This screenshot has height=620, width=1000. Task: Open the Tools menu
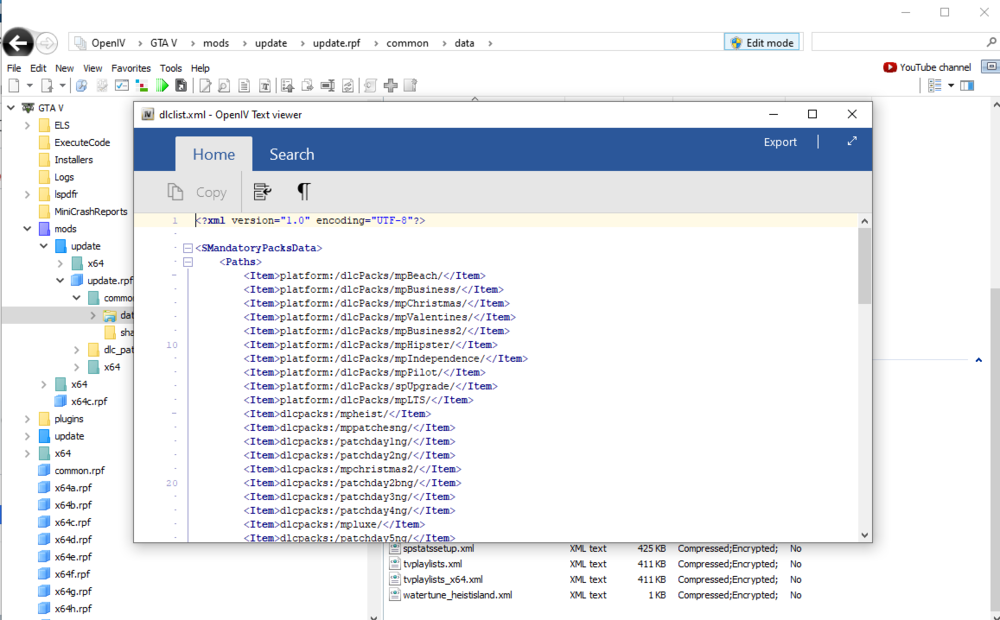(x=170, y=67)
